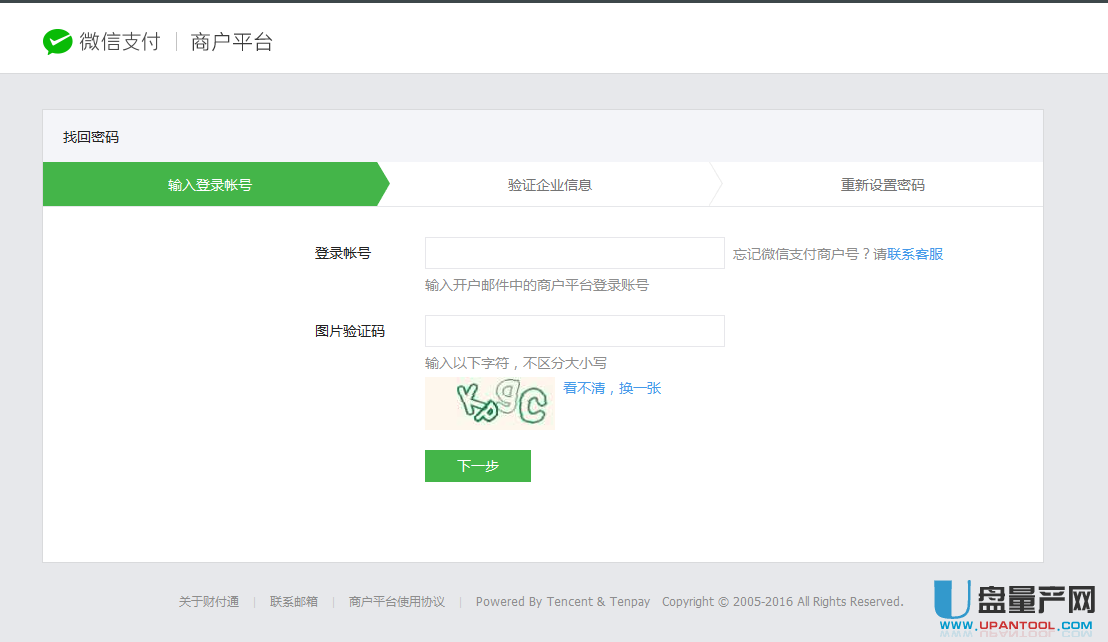Click the 找回密码 panel heading
Image resolution: width=1108 pixels, height=642 pixels.
tap(91, 137)
